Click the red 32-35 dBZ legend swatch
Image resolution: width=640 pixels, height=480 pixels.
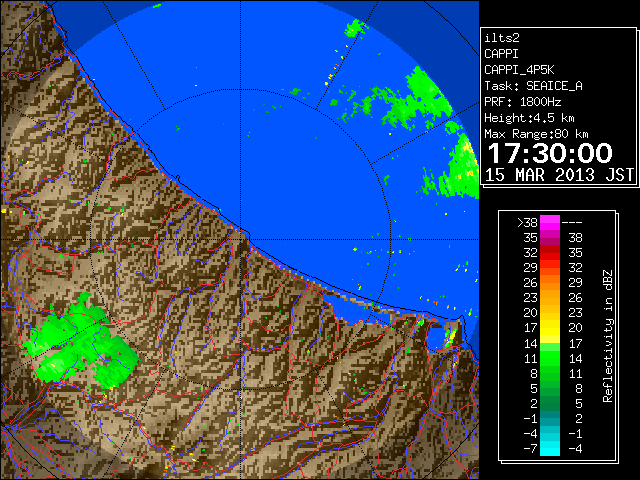point(550,253)
